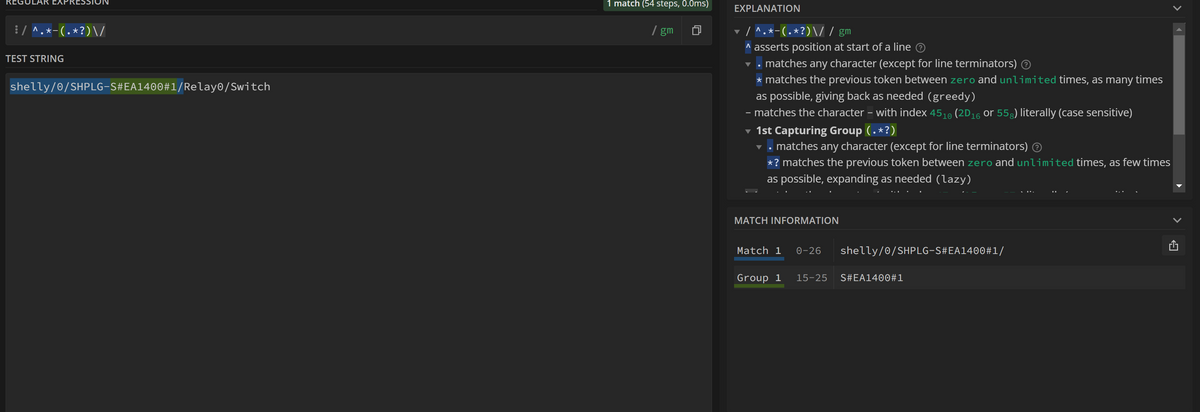The width and height of the screenshot is (1200, 412).
Task: Click the 'lazy' quantifier explanation line
Action: coord(968,170)
